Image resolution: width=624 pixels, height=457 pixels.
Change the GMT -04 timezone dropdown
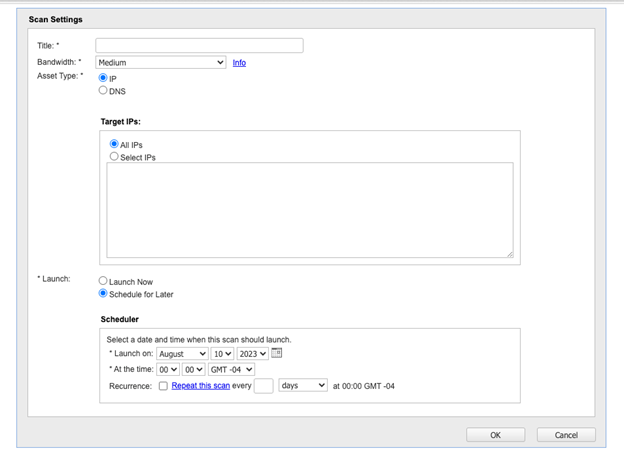[x=232, y=369]
